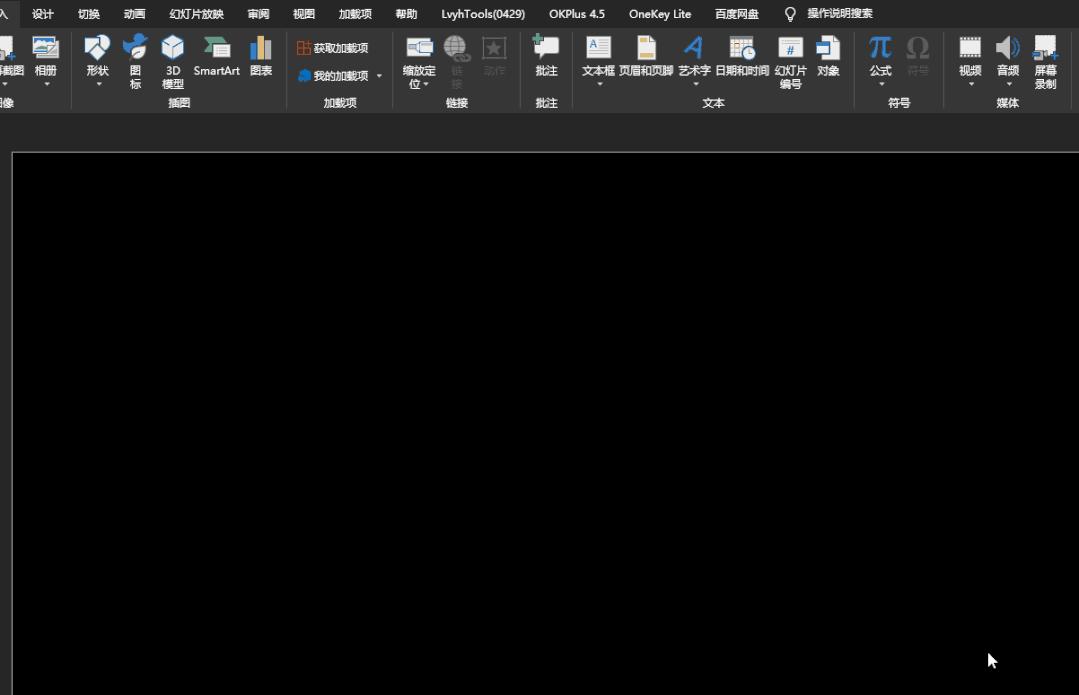This screenshot has height=695, width=1079.
Task: Insert a 图表 chart
Action: (x=261, y=56)
